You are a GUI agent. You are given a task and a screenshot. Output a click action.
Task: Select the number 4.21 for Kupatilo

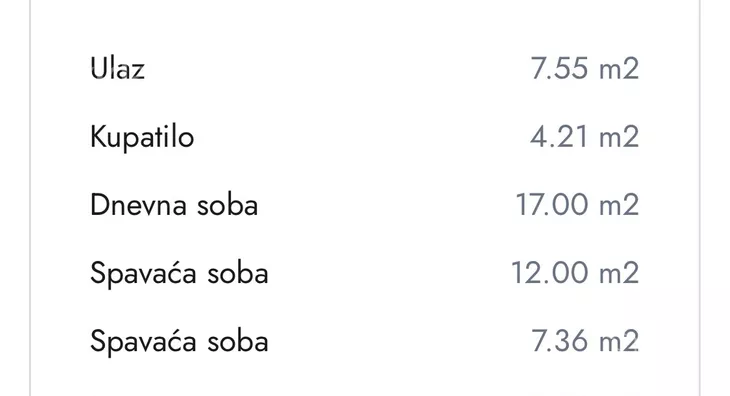coord(559,137)
